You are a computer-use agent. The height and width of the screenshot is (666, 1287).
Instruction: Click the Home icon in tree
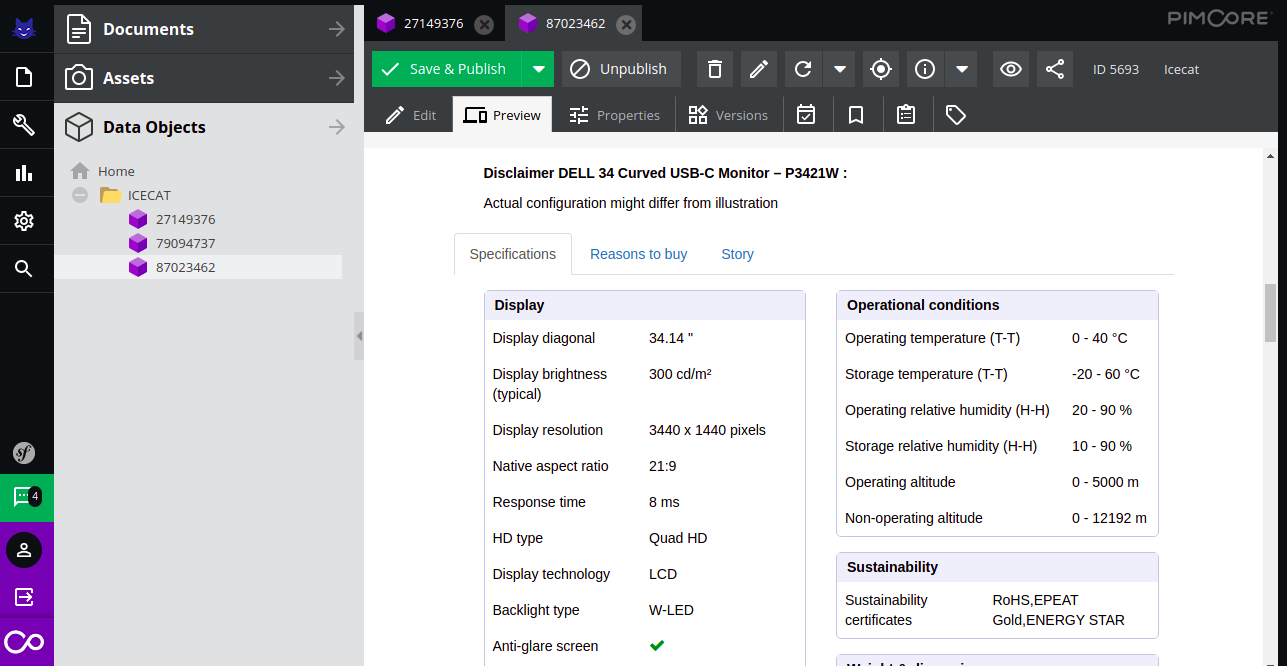click(80, 171)
